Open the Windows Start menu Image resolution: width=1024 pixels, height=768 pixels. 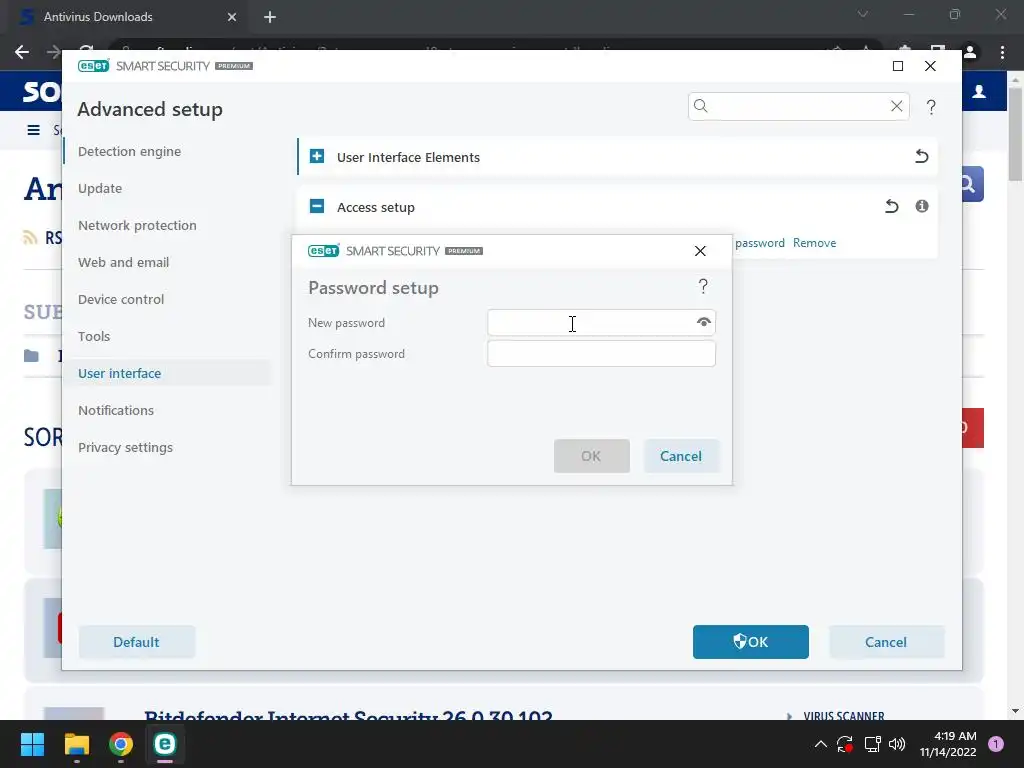[x=32, y=744]
